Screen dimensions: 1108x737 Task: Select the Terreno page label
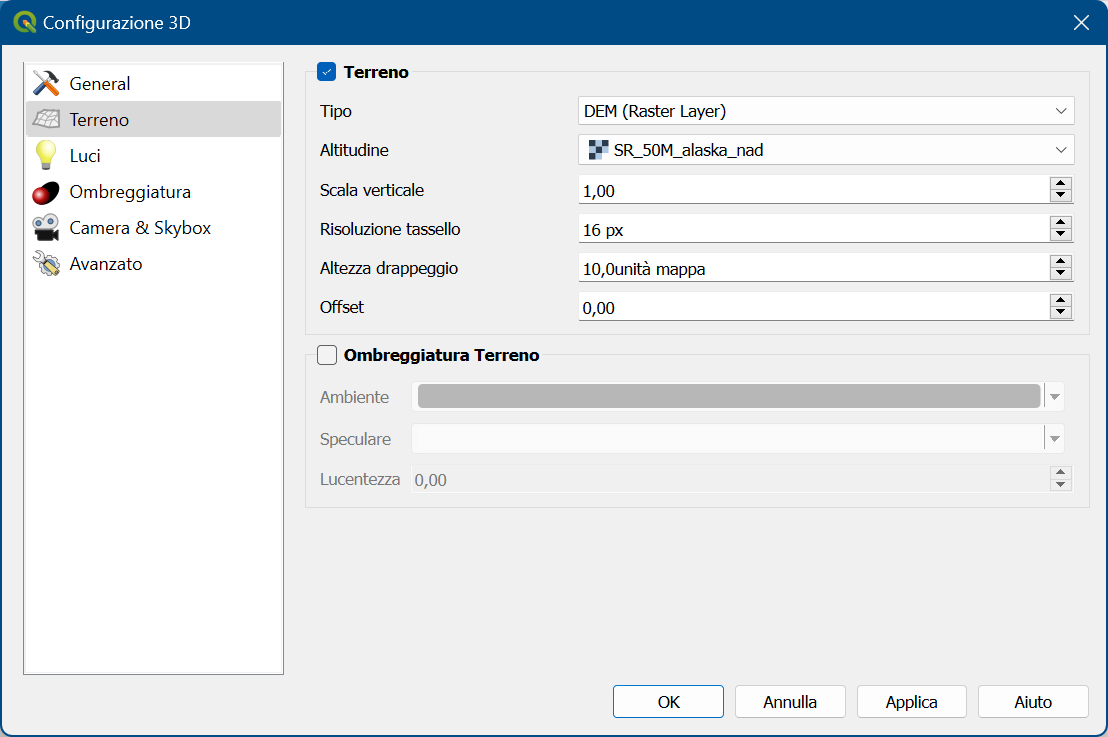point(99,120)
